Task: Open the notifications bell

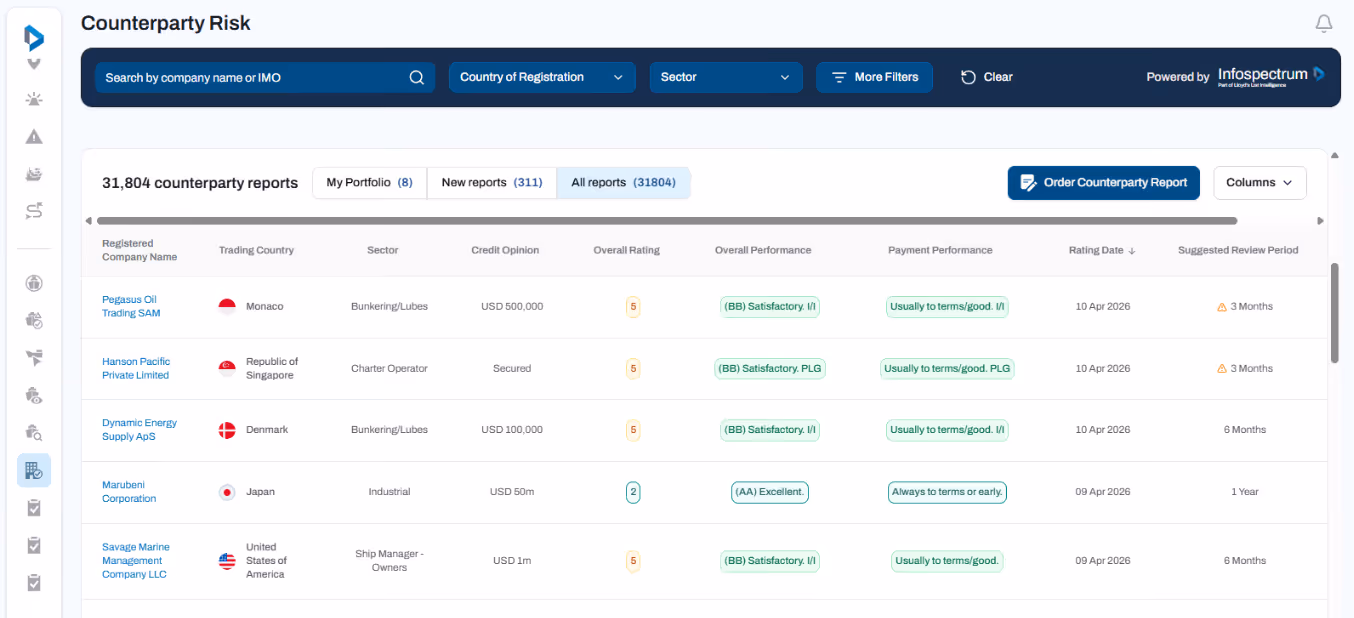Action: [x=1324, y=23]
